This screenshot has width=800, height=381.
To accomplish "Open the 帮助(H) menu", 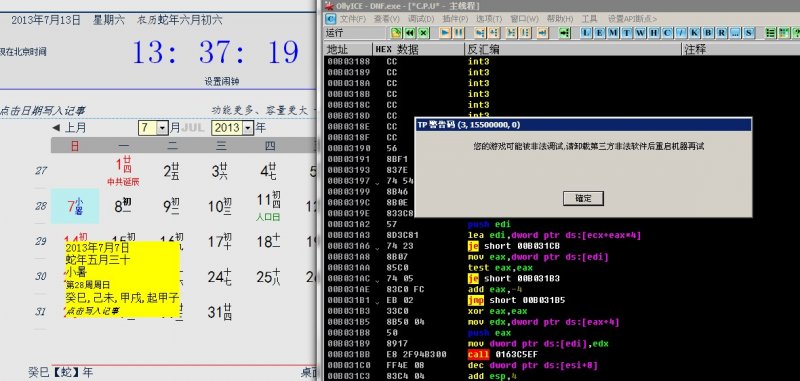I will pos(560,19).
